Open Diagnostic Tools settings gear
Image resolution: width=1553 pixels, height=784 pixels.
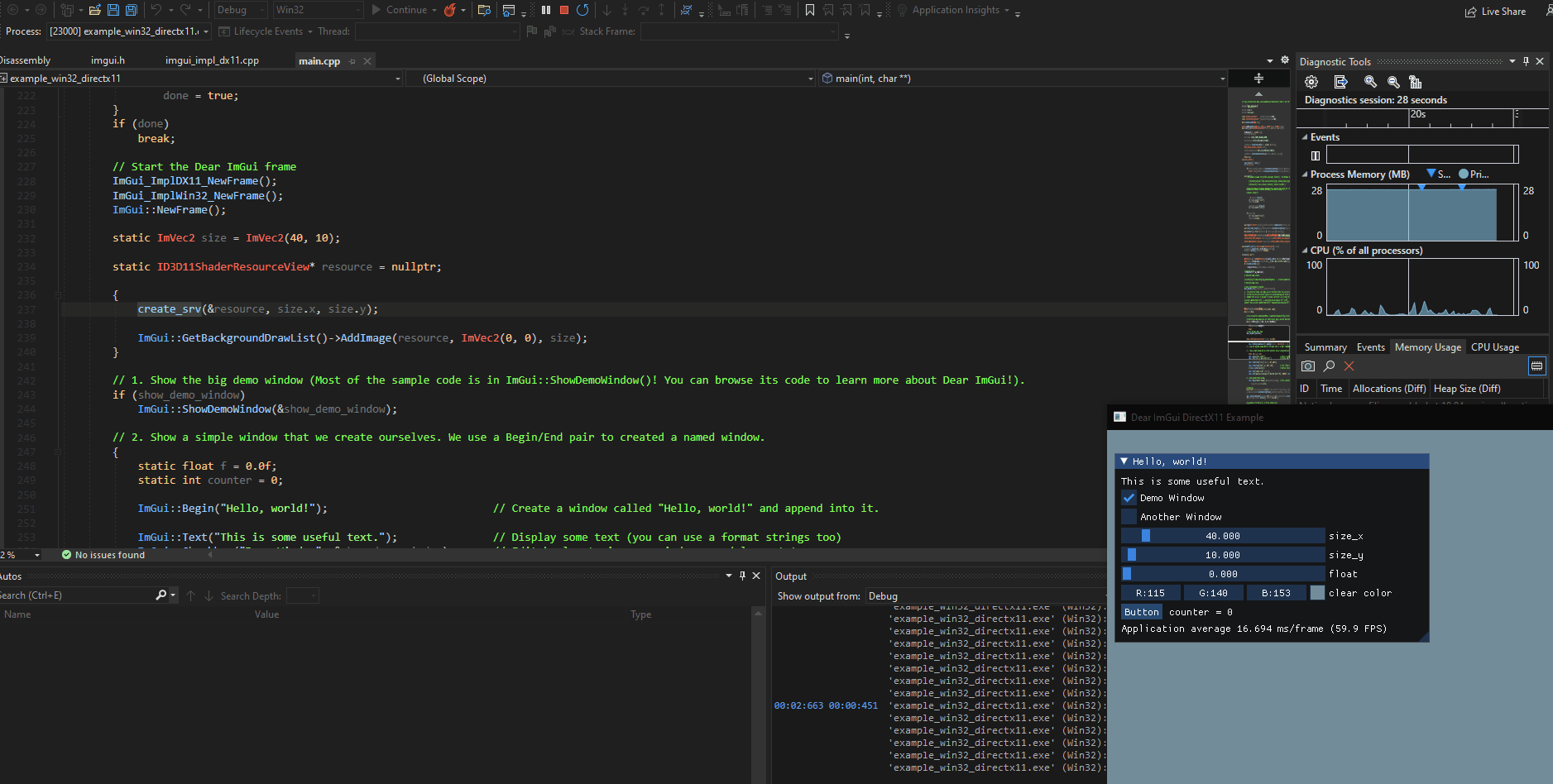click(x=1311, y=81)
